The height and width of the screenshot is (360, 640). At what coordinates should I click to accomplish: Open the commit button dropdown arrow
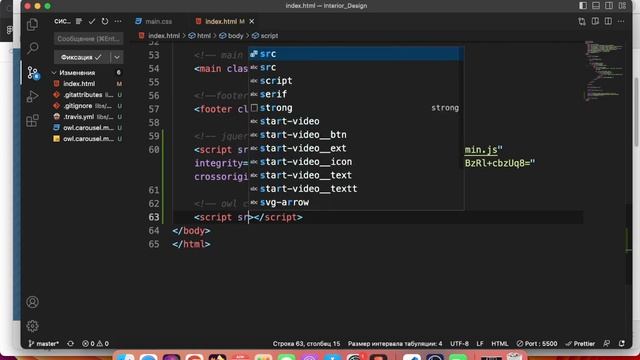click(x=117, y=57)
